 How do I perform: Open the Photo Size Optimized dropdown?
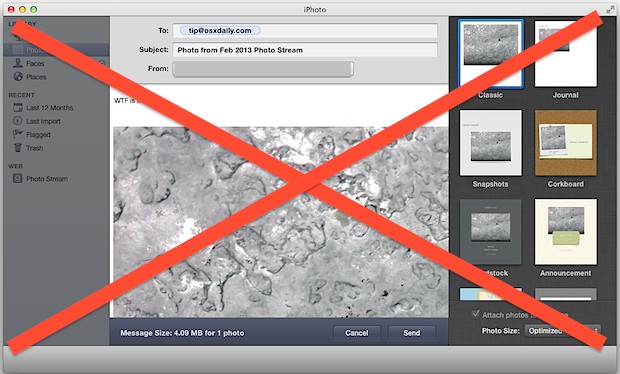563,331
